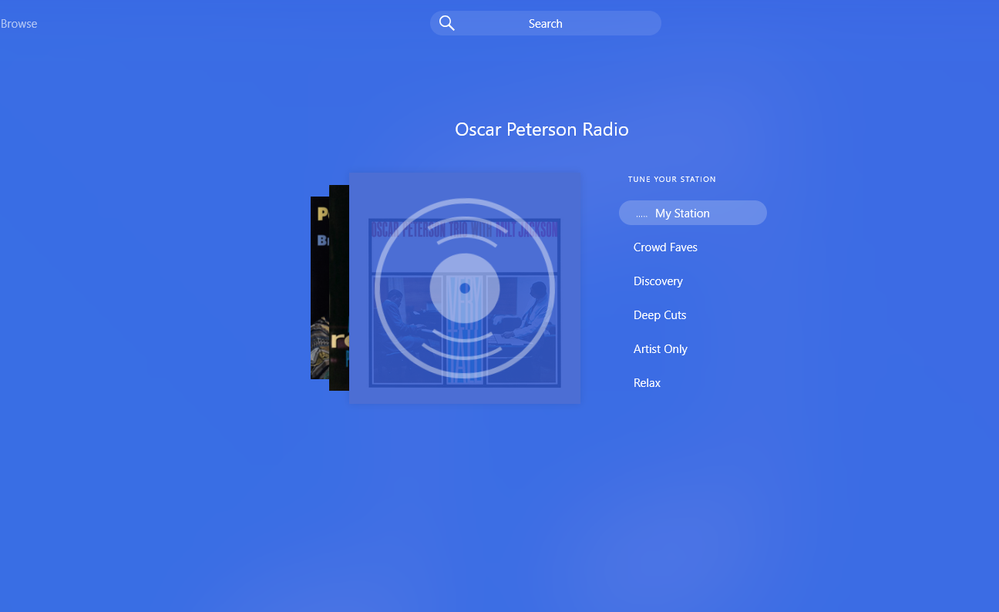Click the TUNE YOUR STATION heading

(672, 179)
